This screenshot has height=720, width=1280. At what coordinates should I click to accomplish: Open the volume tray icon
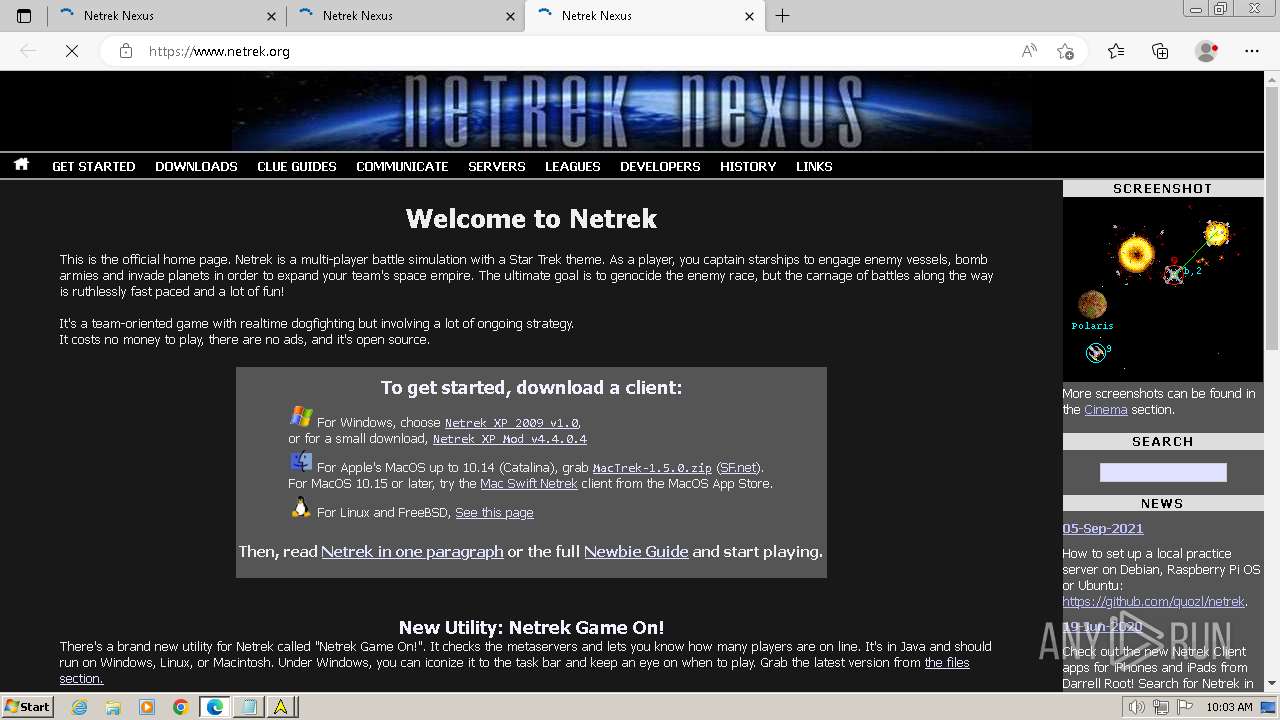coord(1137,707)
